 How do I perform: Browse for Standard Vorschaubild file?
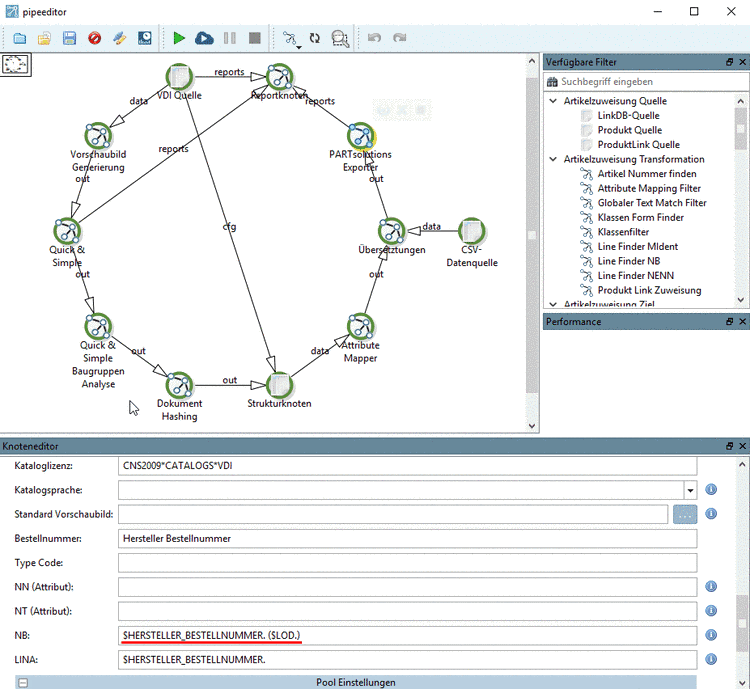pos(685,514)
